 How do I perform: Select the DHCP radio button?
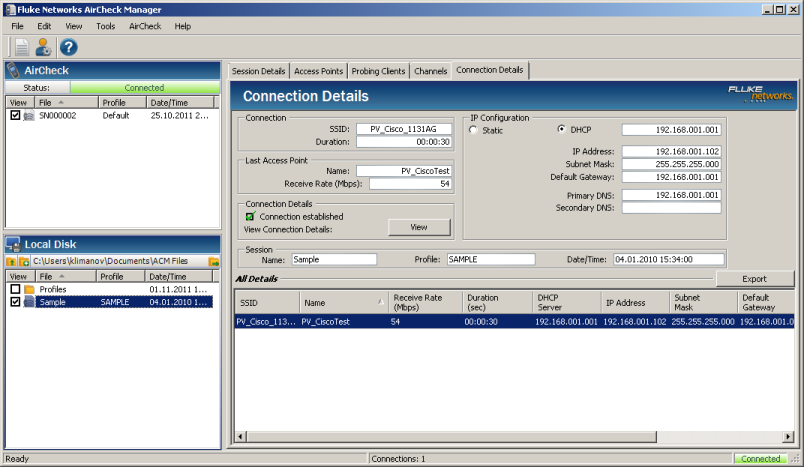click(561, 129)
